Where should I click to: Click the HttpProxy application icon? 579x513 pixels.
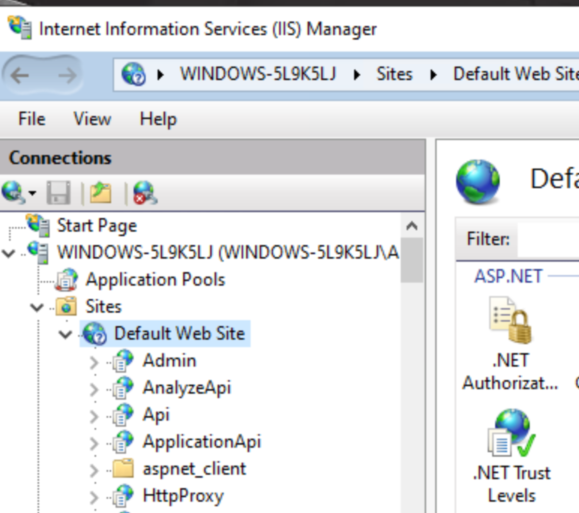coord(123,496)
